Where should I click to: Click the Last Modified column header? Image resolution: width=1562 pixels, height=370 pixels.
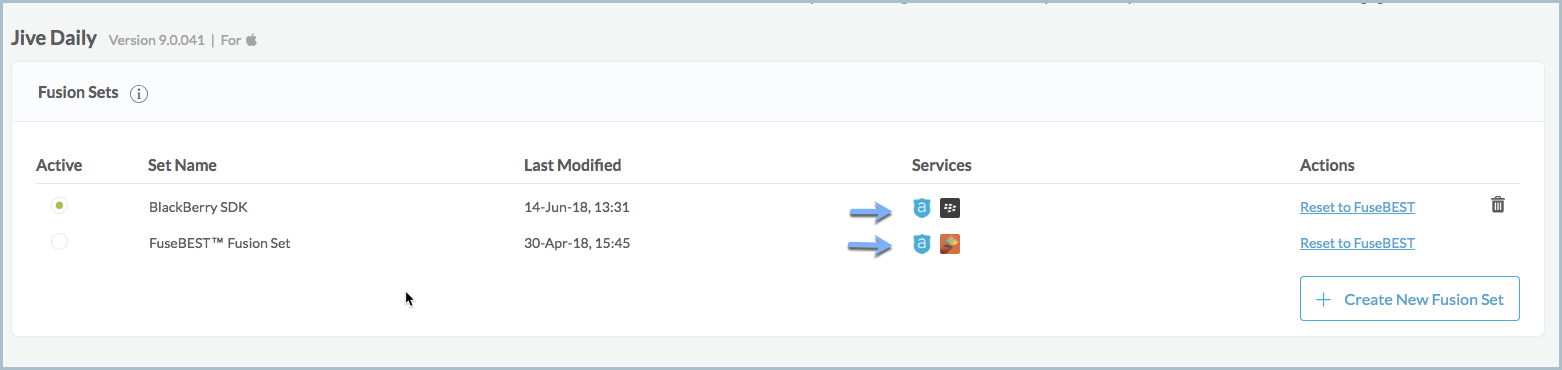(572, 165)
